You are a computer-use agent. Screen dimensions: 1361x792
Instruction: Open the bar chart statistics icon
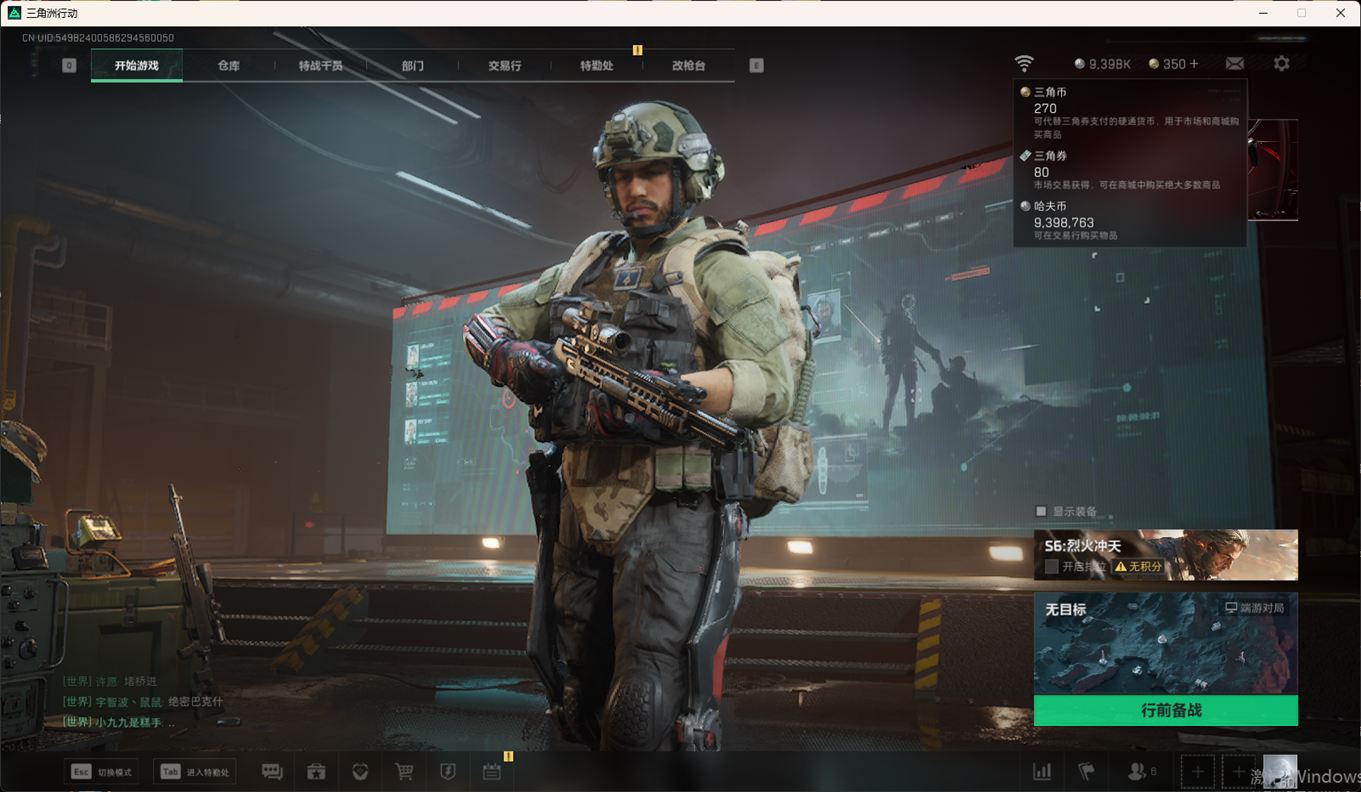[x=1042, y=771]
